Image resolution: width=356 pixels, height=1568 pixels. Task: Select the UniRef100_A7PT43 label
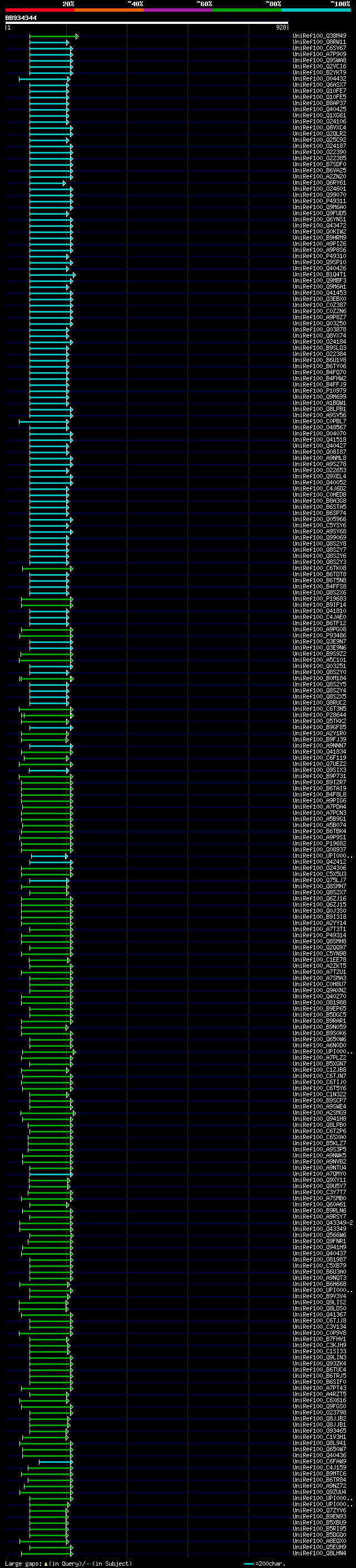[x=319, y=1388]
